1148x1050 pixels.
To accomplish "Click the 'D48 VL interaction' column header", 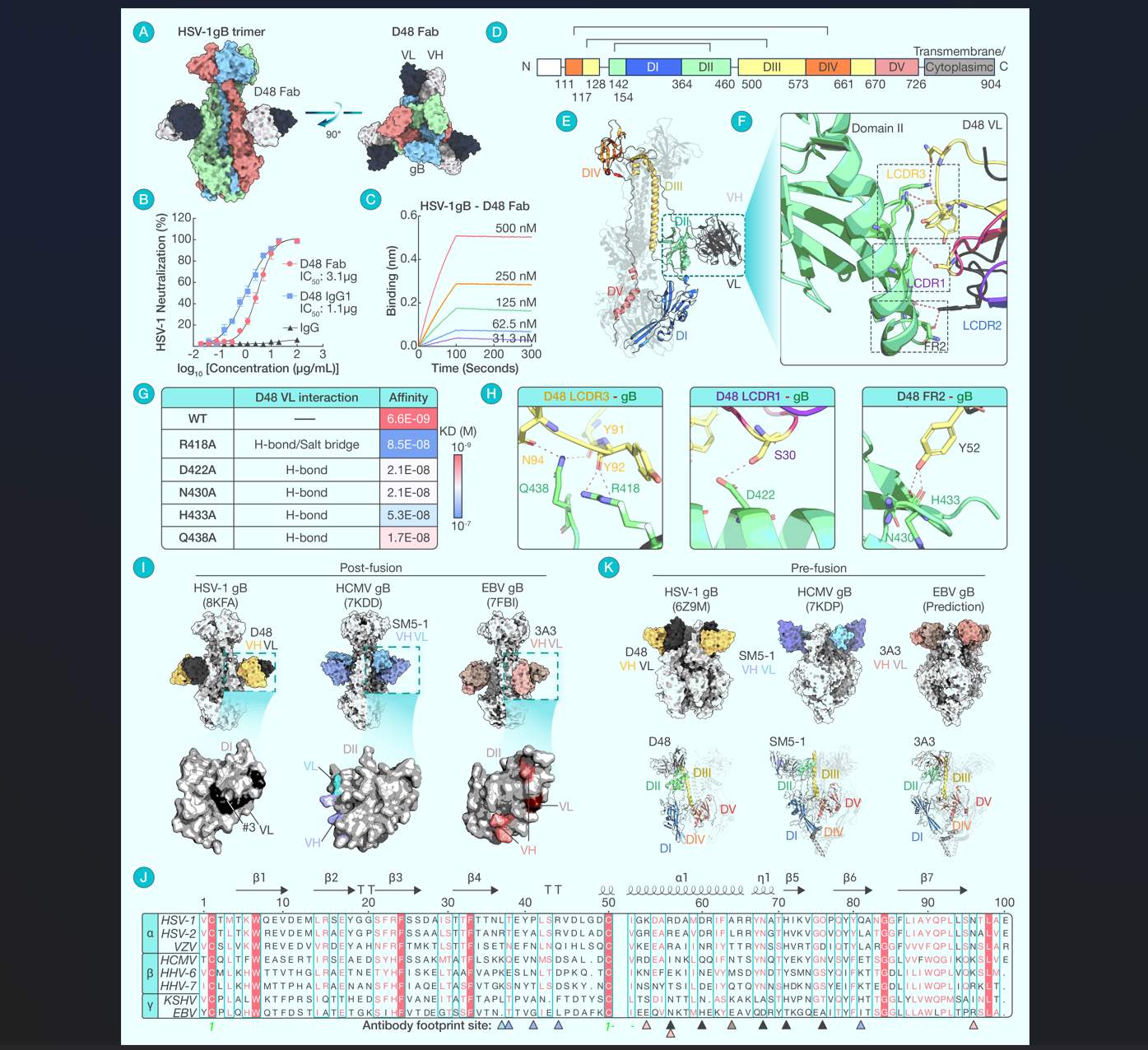I will tap(306, 397).
